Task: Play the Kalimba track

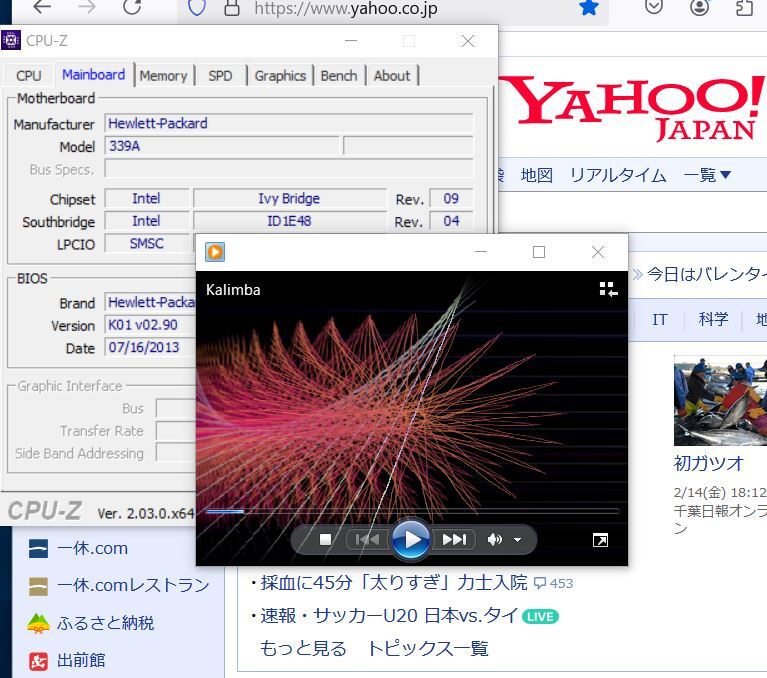Action: (x=411, y=539)
